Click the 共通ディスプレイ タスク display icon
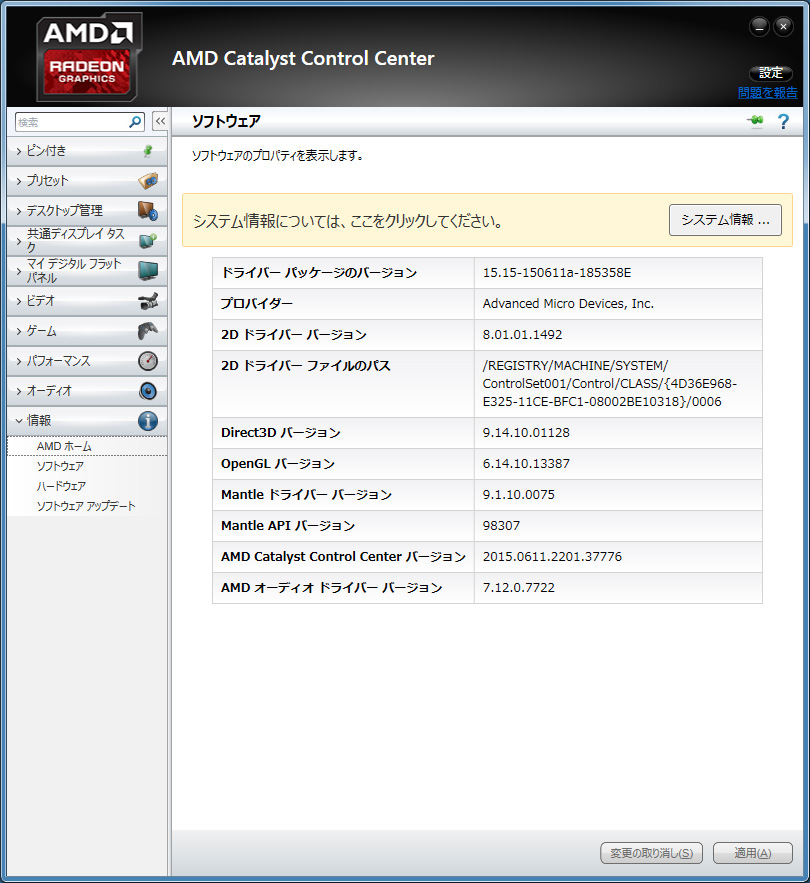This screenshot has width=810, height=883. tap(148, 240)
